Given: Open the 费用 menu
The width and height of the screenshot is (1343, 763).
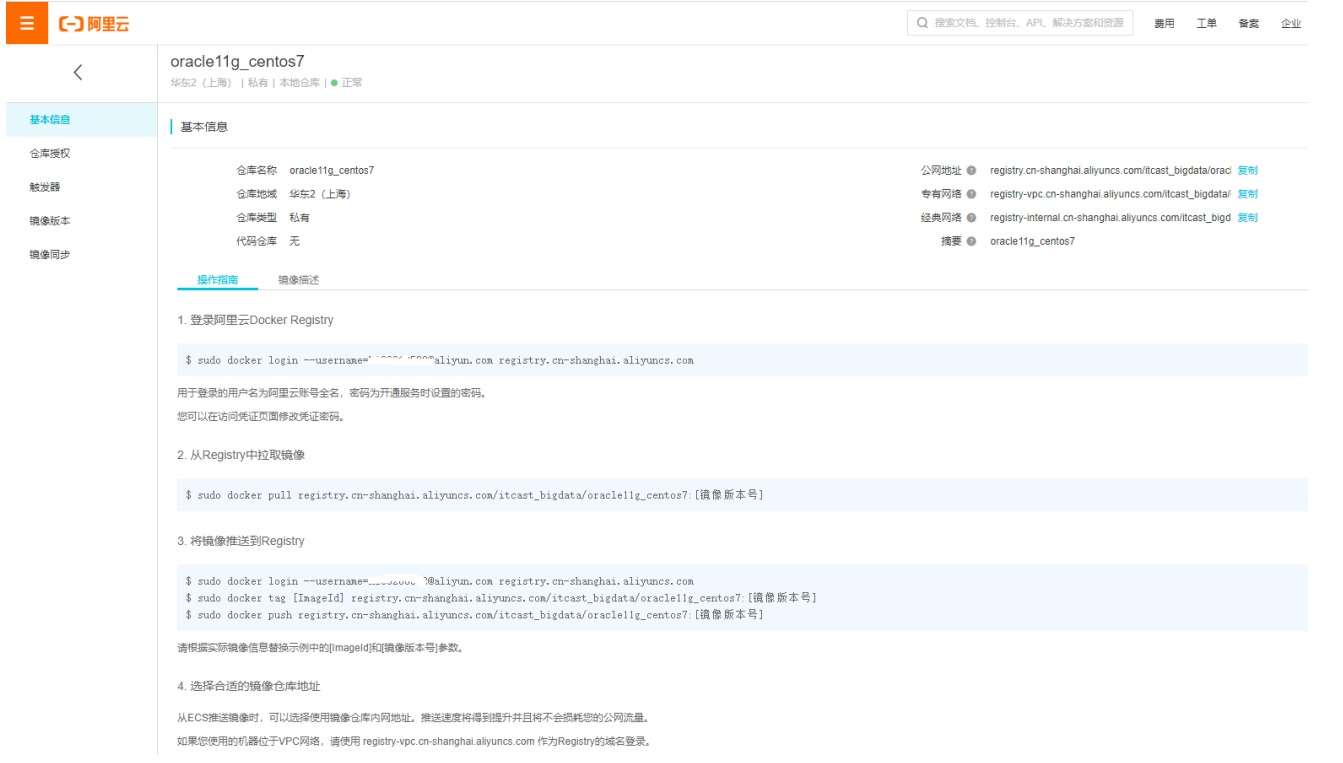Looking at the screenshot, I should (x=1164, y=24).
